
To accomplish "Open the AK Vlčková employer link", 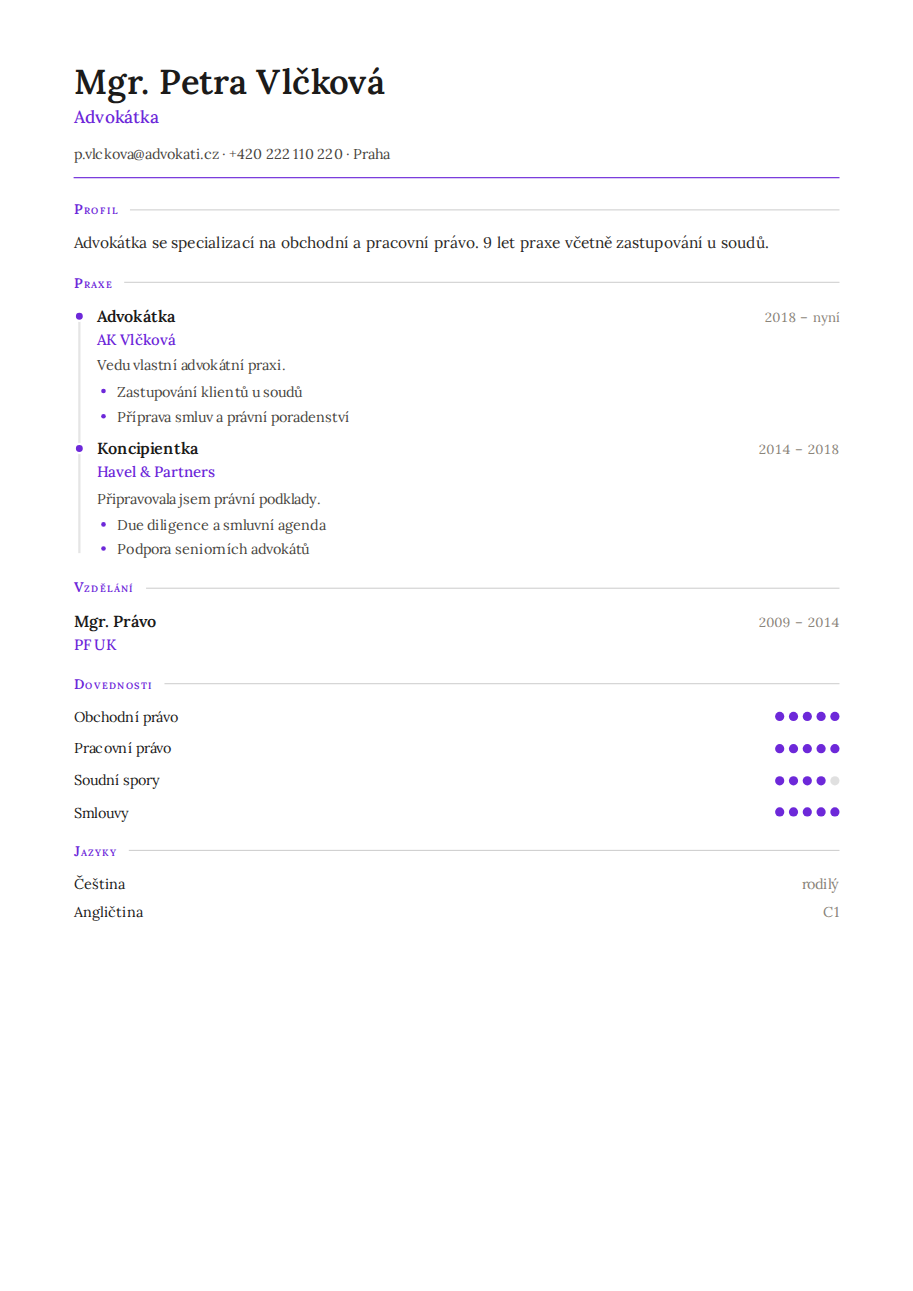I will coord(136,340).
